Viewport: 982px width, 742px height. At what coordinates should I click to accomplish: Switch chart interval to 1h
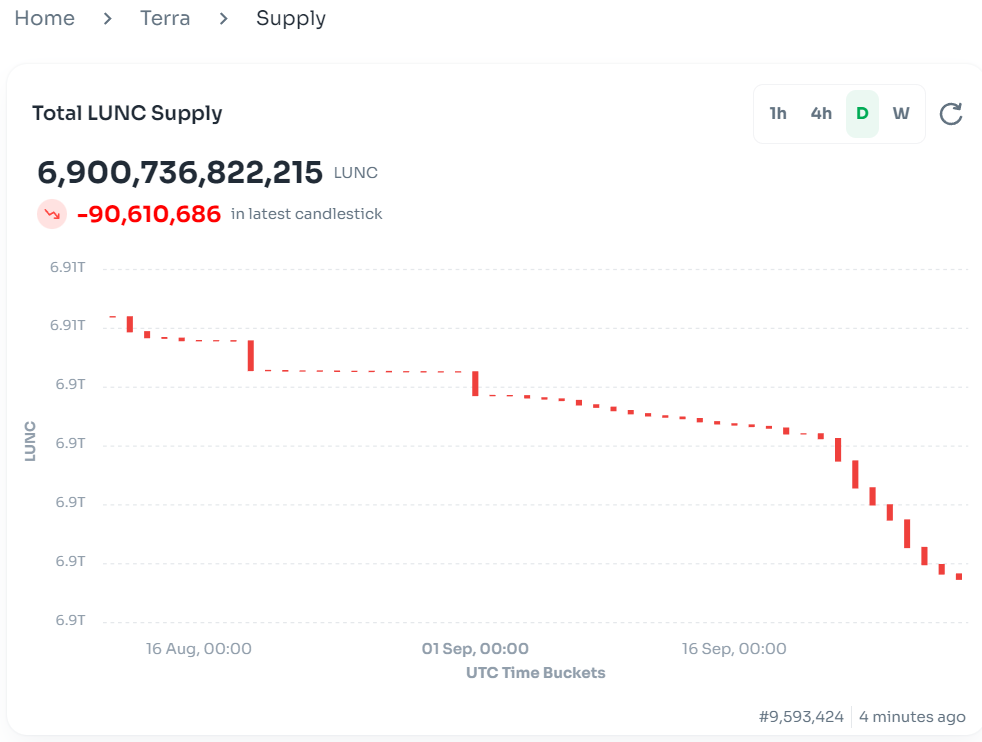[x=778, y=114]
